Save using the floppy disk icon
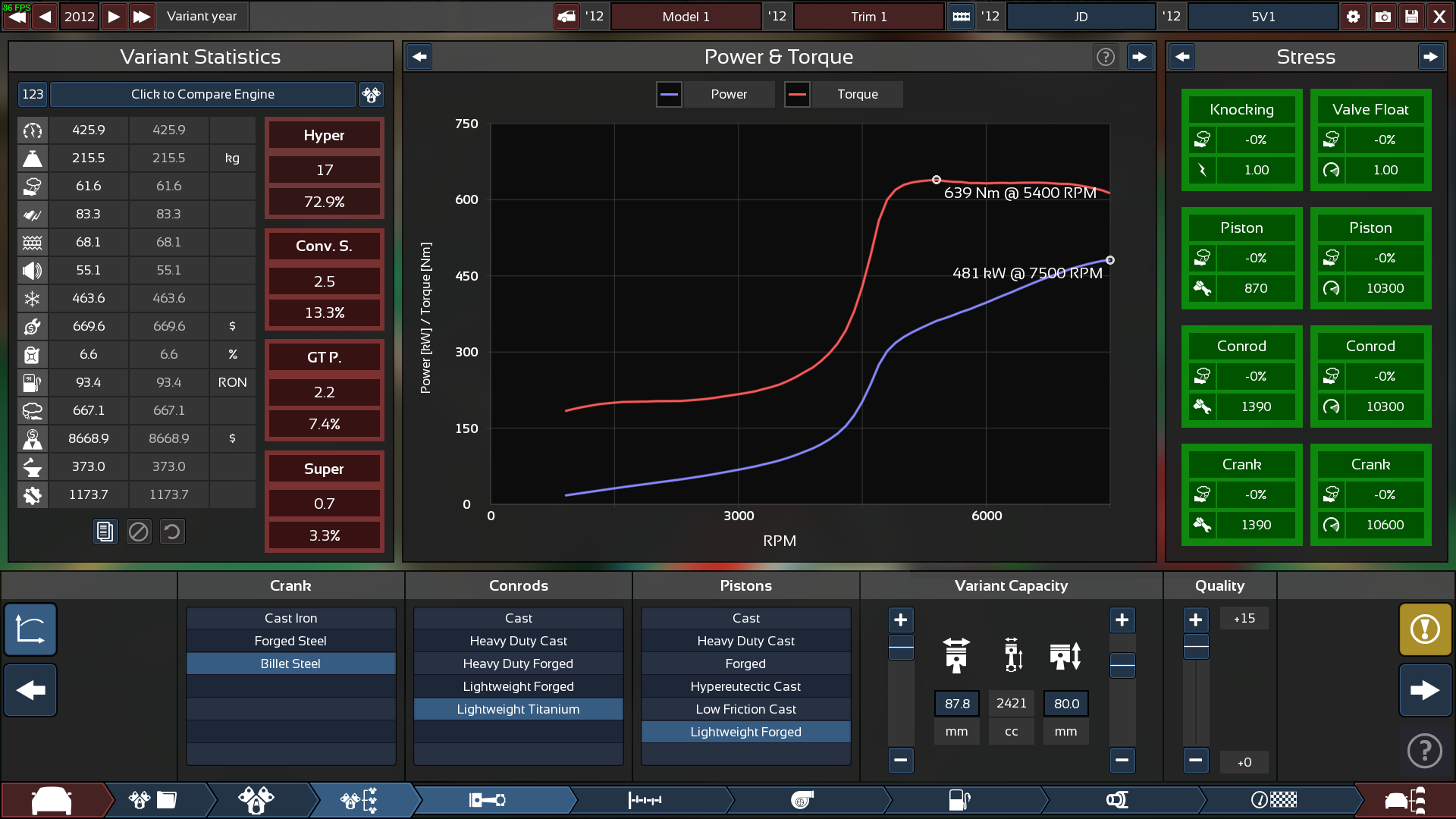 click(x=1411, y=16)
